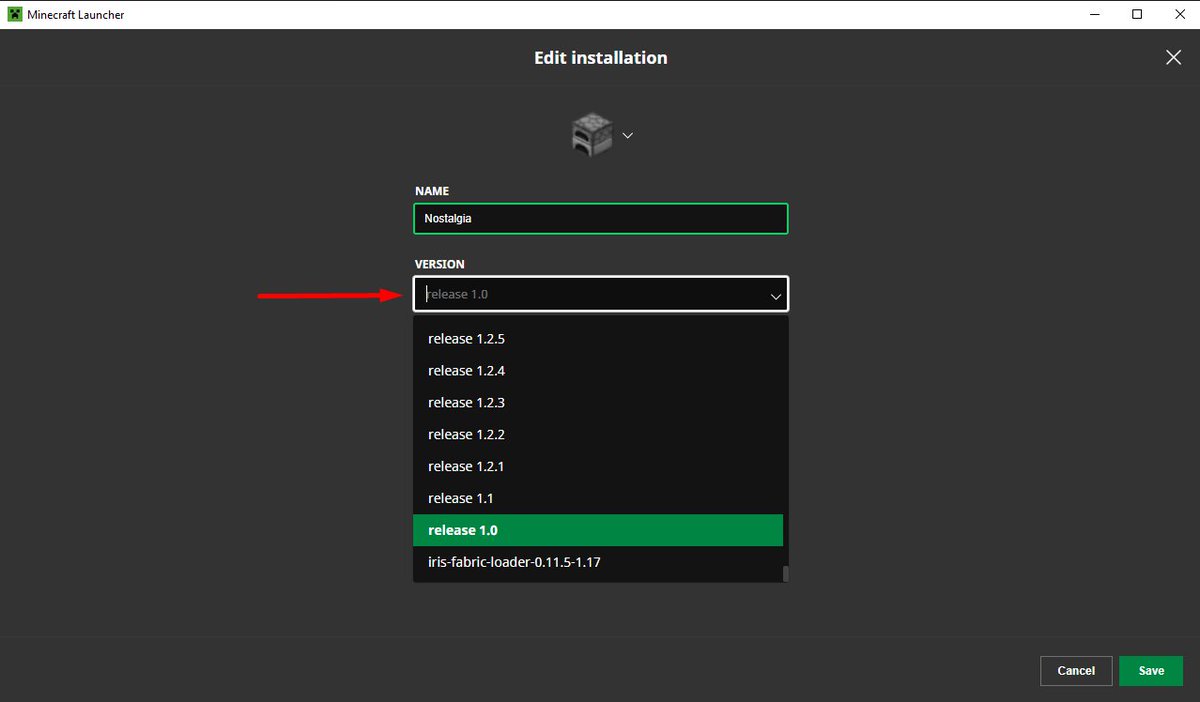Click the Minecraft Launcher creeper title icon
The width and height of the screenshot is (1200, 702).
coord(15,14)
